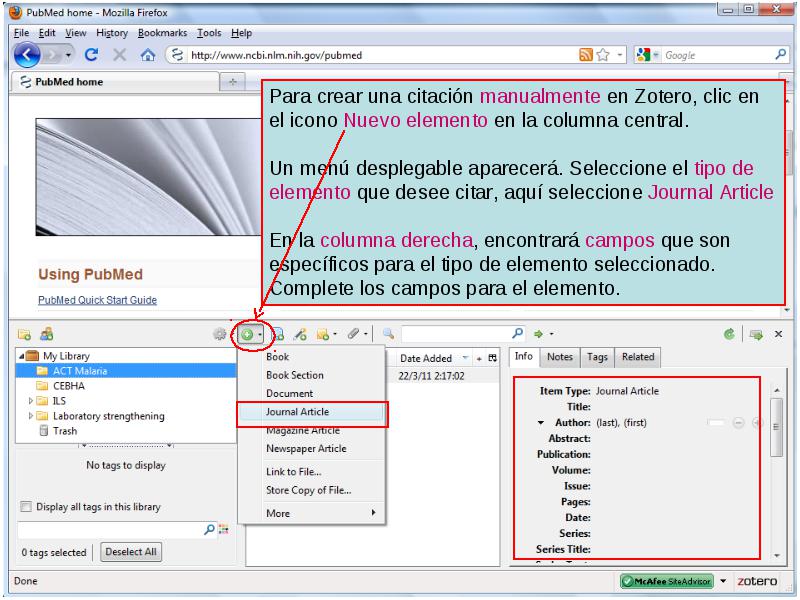Screen dimensions: 800x600
Task: Open the address bar URL history dropdown
Action: [620, 55]
